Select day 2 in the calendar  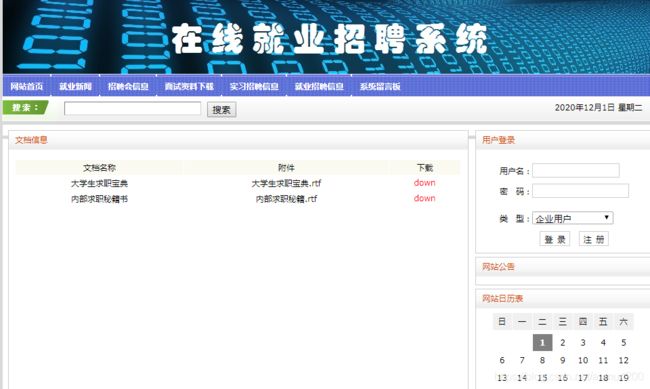[563, 343]
